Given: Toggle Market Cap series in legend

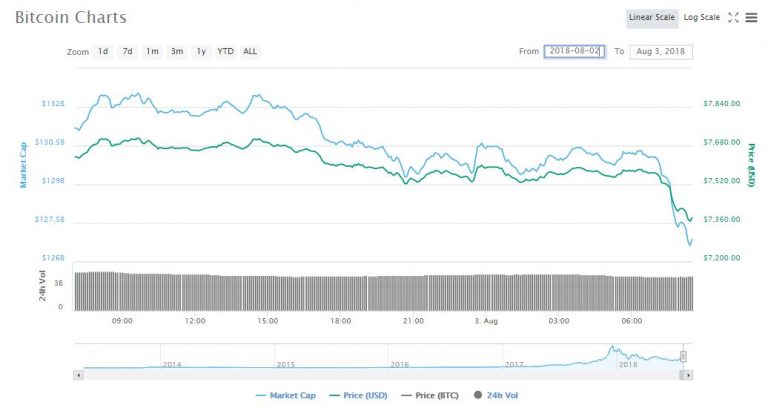Looking at the screenshot, I should coord(288,395).
